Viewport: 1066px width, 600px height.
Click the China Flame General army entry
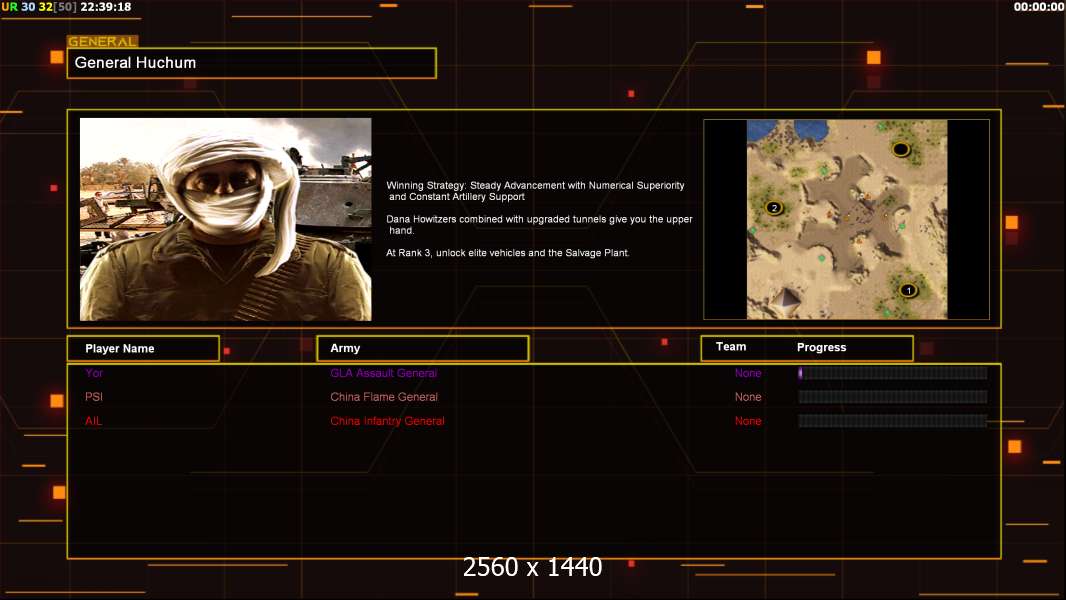click(384, 397)
